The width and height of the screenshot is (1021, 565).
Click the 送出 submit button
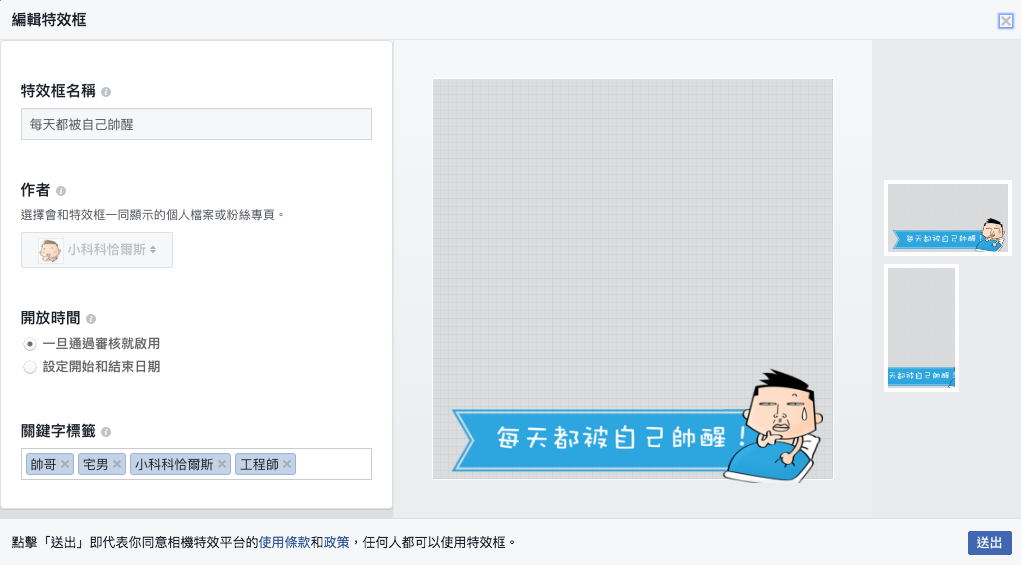[990, 543]
